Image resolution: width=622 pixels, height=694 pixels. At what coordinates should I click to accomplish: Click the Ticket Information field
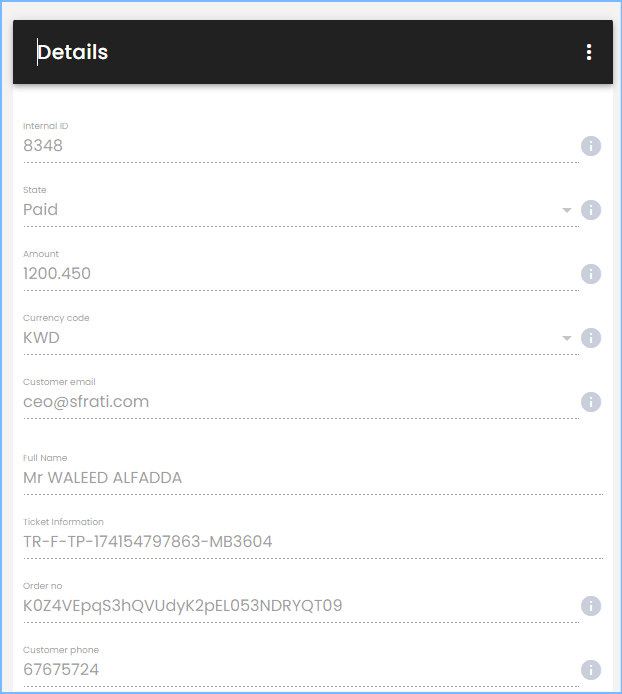tap(313, 542)
